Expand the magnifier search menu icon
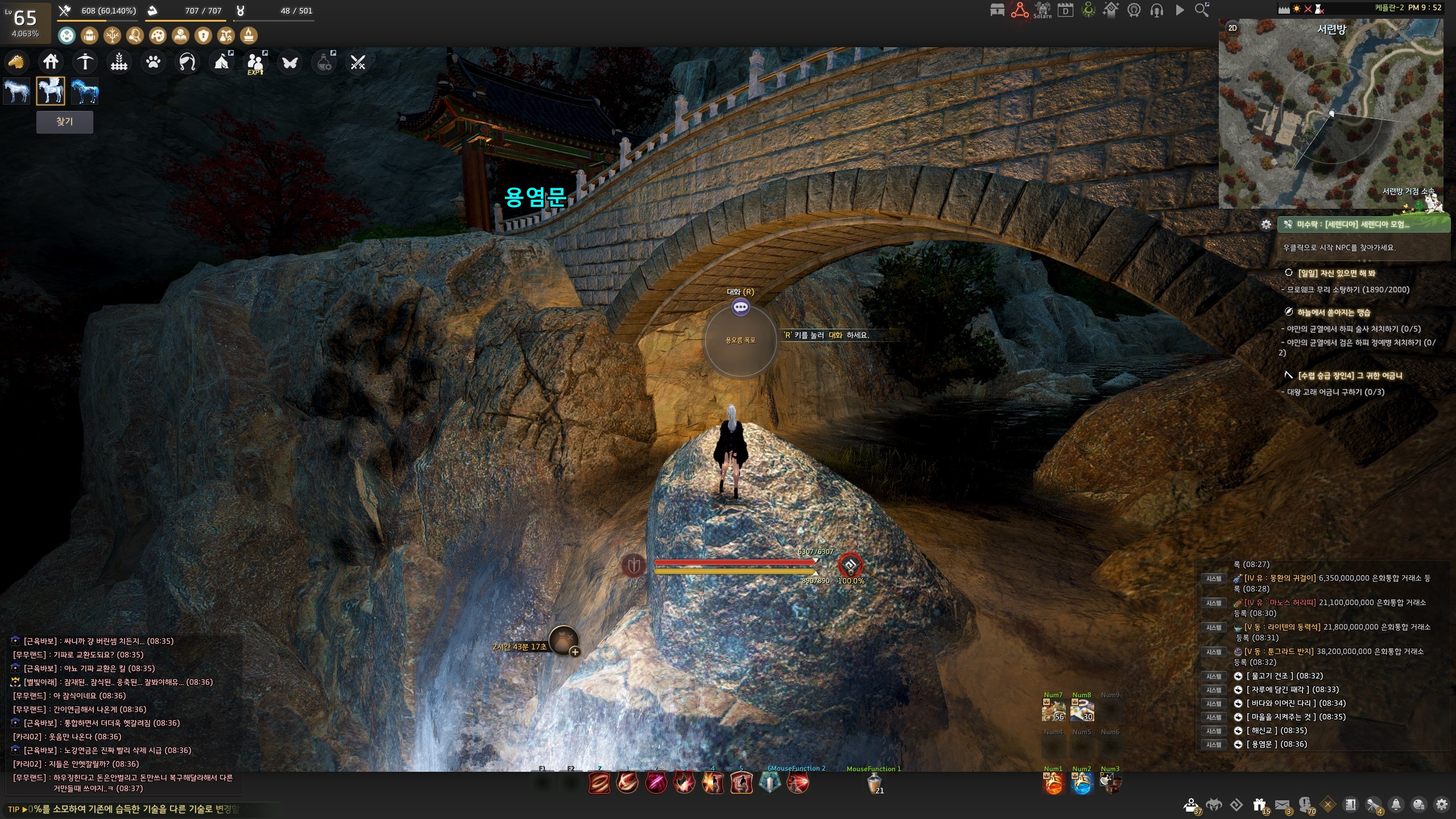1456x819 pixels. (1202, 10)
